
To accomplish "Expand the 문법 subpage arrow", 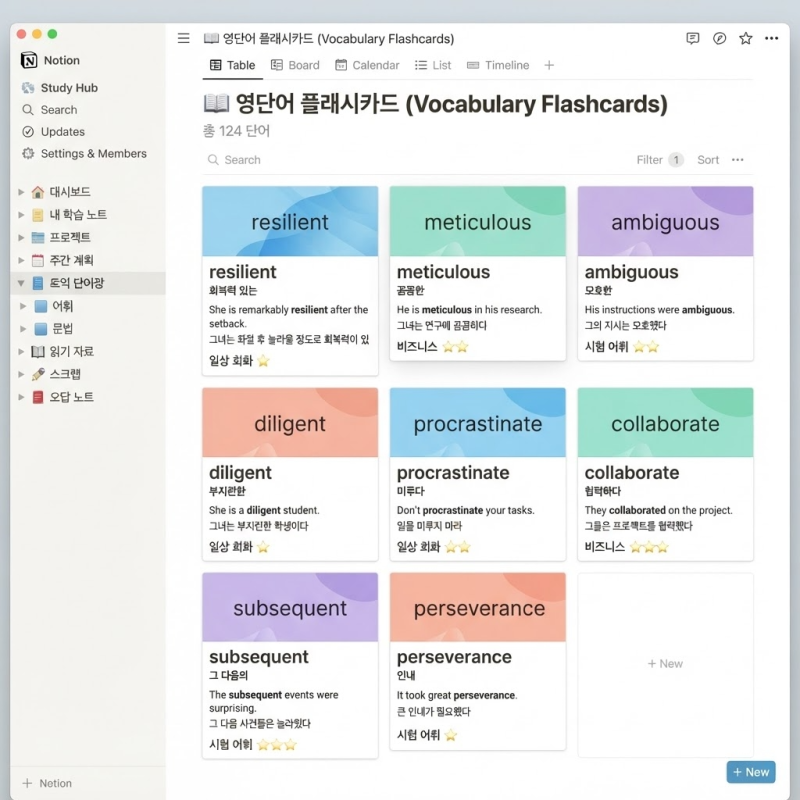I will [23, 329].
